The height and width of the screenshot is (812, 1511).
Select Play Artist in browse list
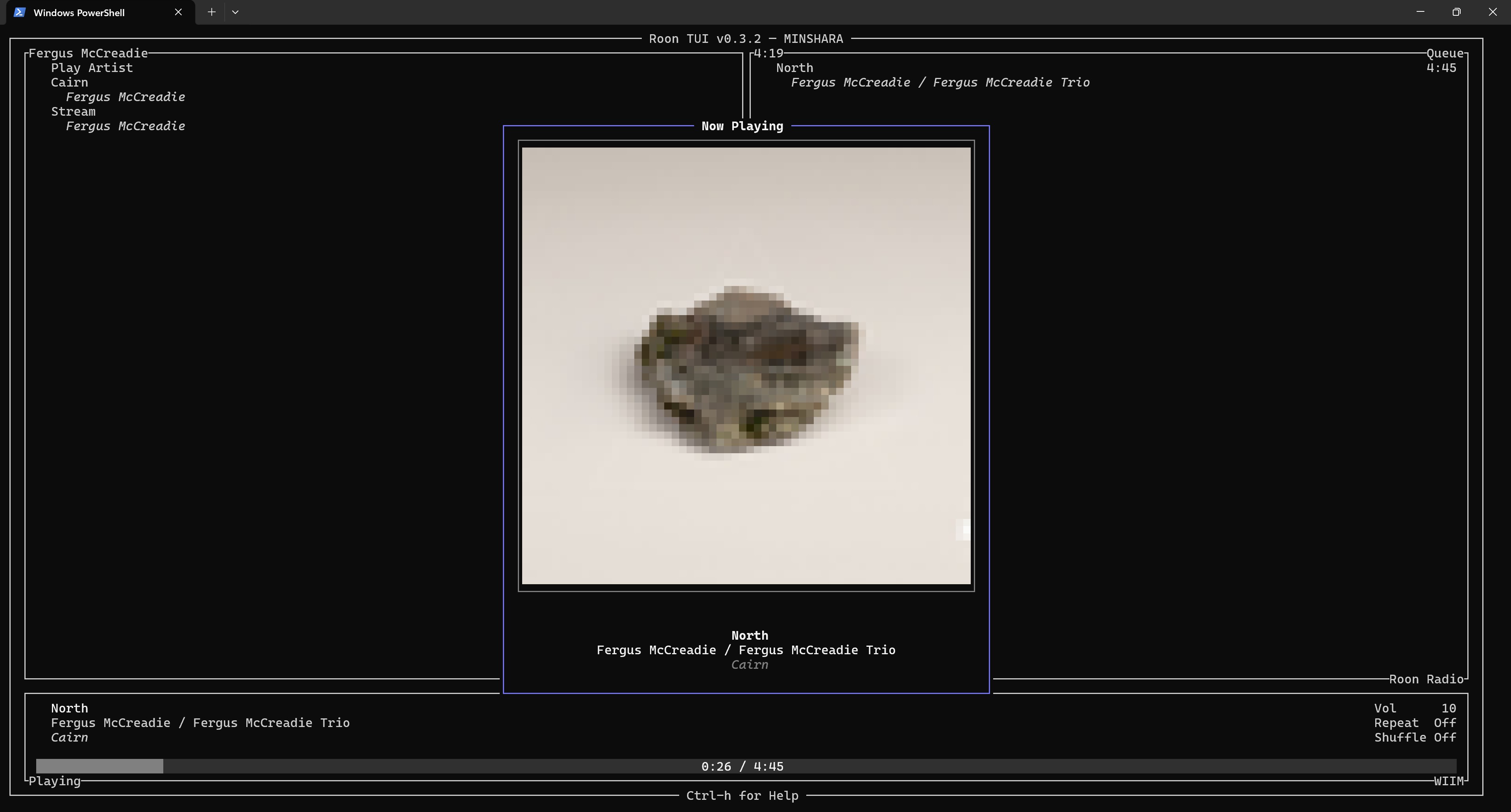pyautogui.click(x=92, y=68)
